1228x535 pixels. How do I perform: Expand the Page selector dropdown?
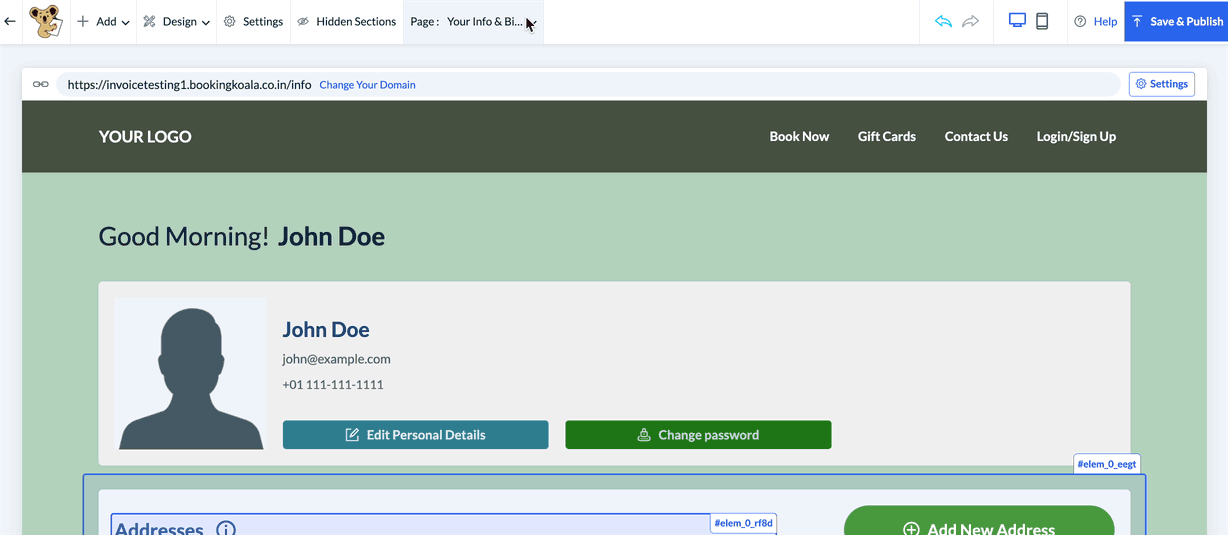click(474, 21)
